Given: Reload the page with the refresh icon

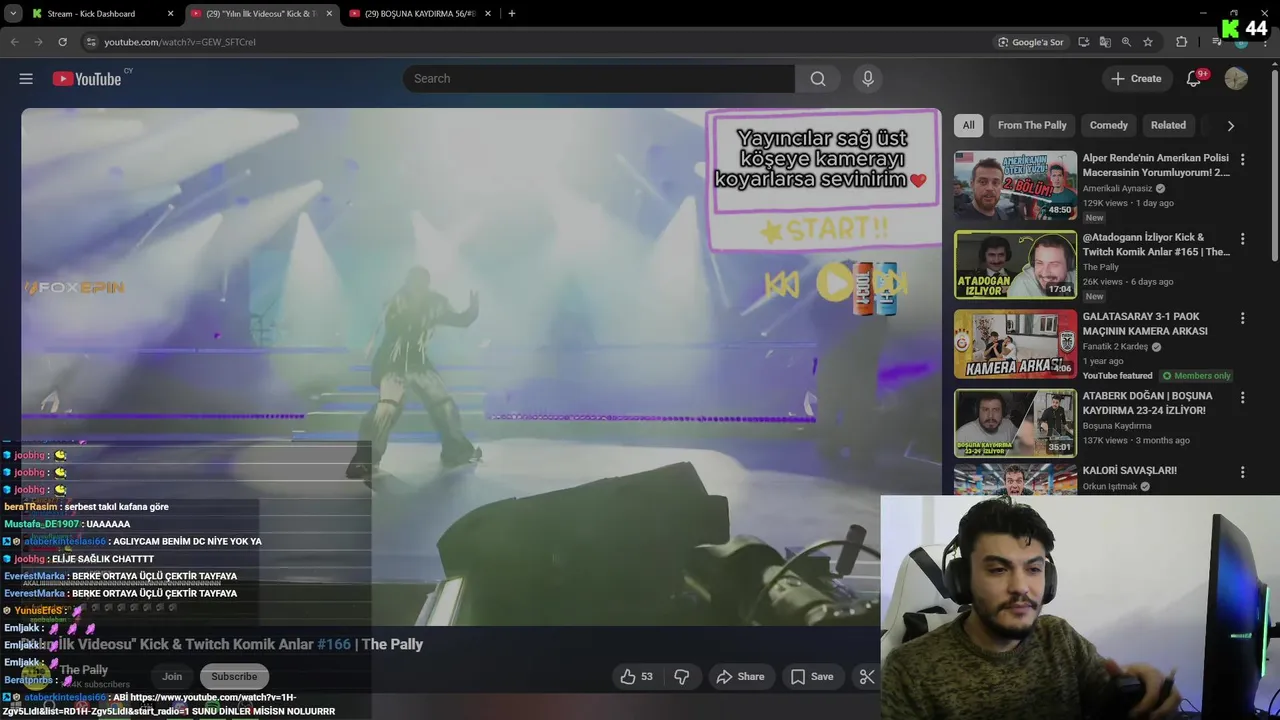Looking at the screenshot, I should [63, 42].
